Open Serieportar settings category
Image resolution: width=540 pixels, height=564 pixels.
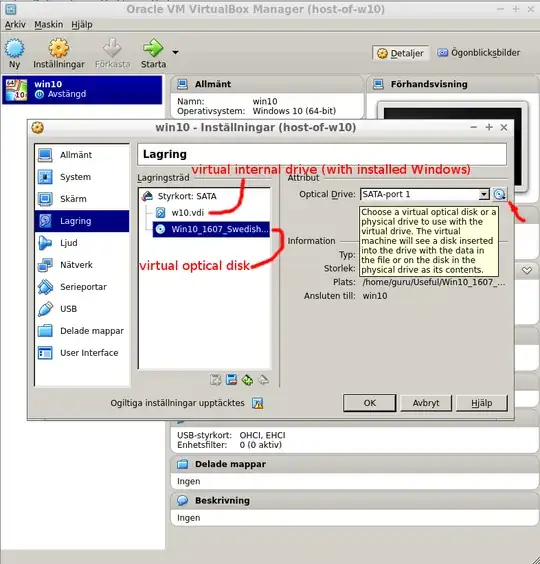(x=82, y=287)
